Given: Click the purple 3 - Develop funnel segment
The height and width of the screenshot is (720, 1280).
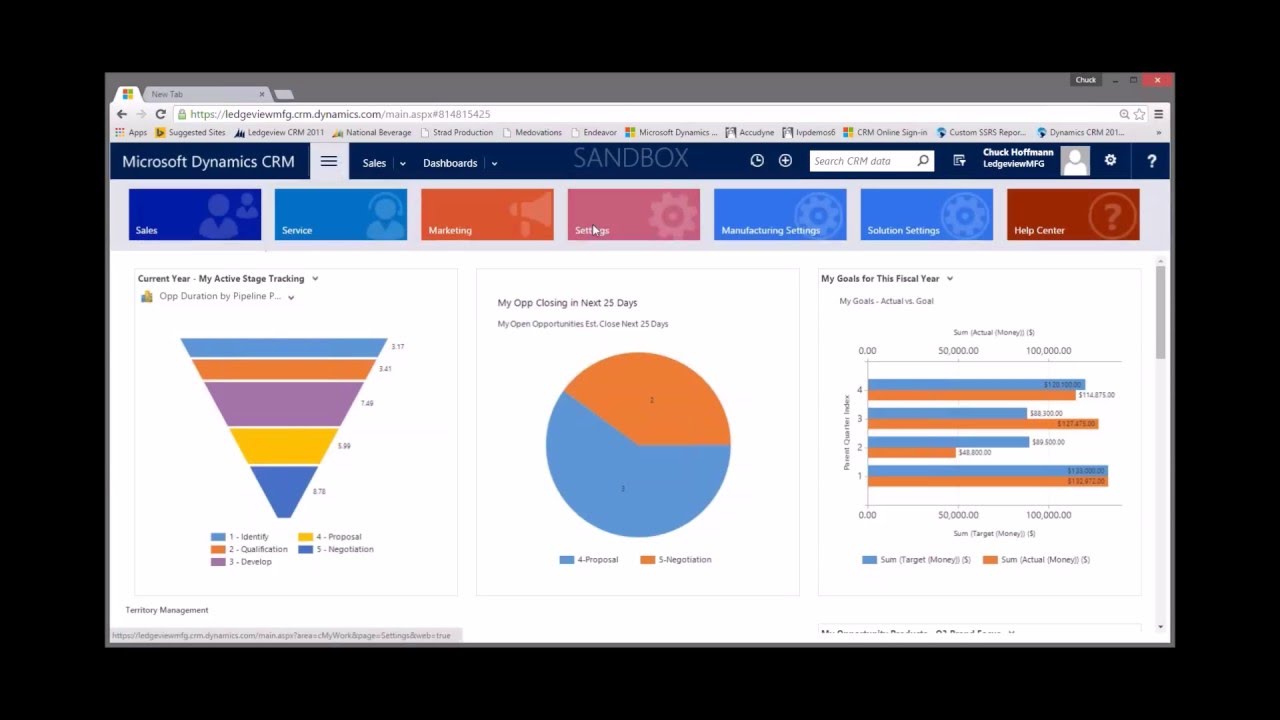Looking at the screenshot, I should pyautogui.click(x=284, y=404).
